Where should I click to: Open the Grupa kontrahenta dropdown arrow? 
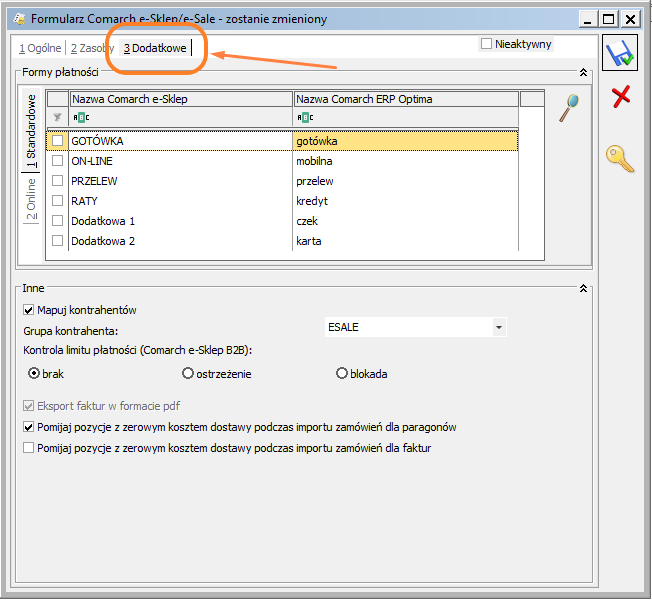pos(499,327)
